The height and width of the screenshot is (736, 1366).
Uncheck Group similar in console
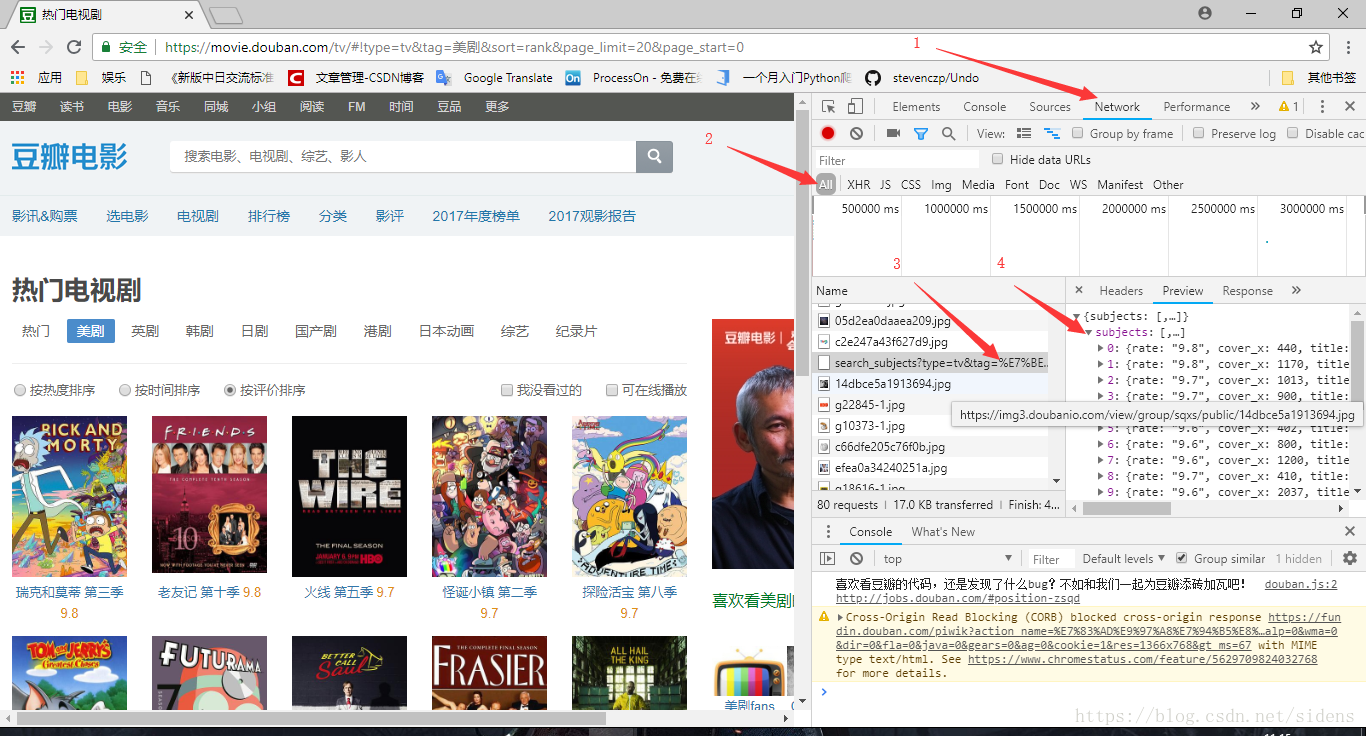pyautogui.click(x=1182, y=558)
